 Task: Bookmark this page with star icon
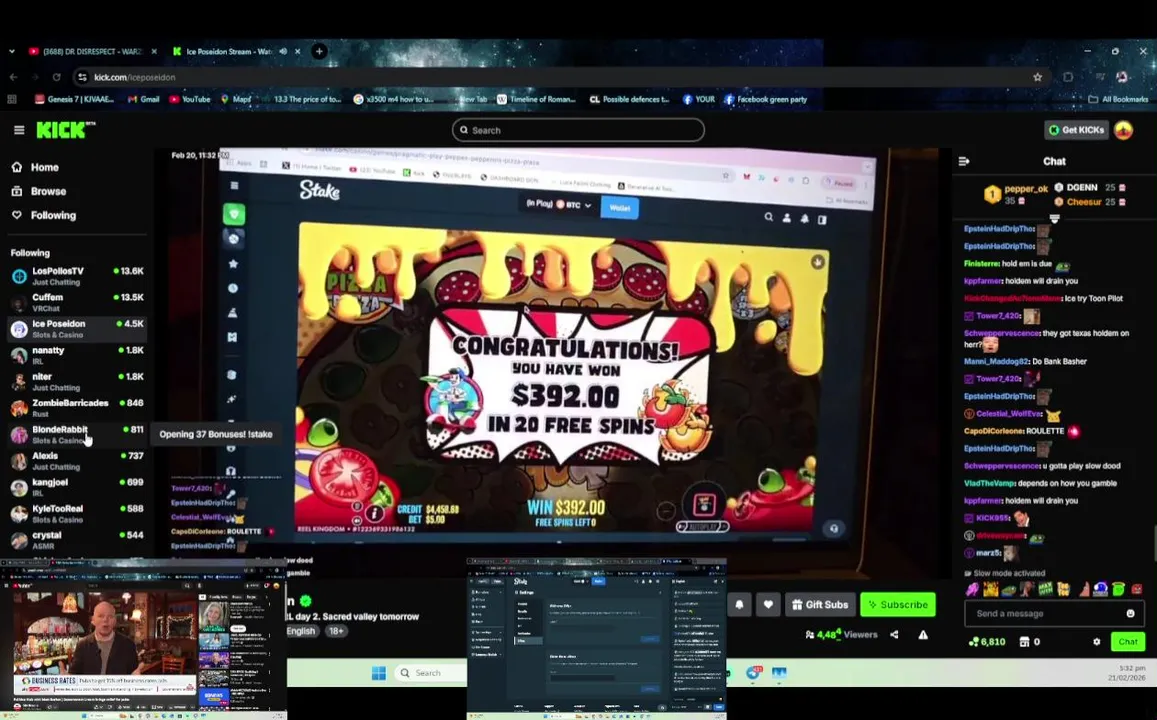(x=1037, y=77)
